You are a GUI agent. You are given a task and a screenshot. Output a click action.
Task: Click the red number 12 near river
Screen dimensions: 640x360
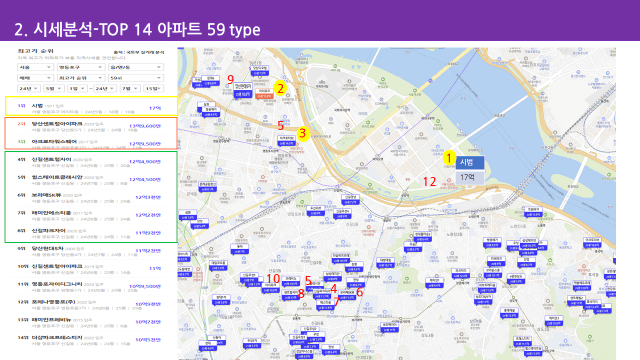coord(429,182)
